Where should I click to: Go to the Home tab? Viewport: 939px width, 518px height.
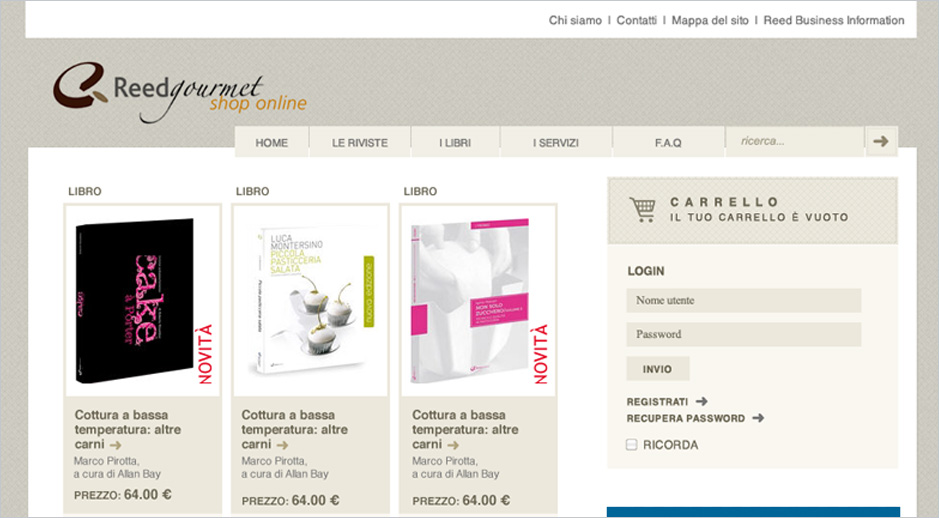point(272,142)
